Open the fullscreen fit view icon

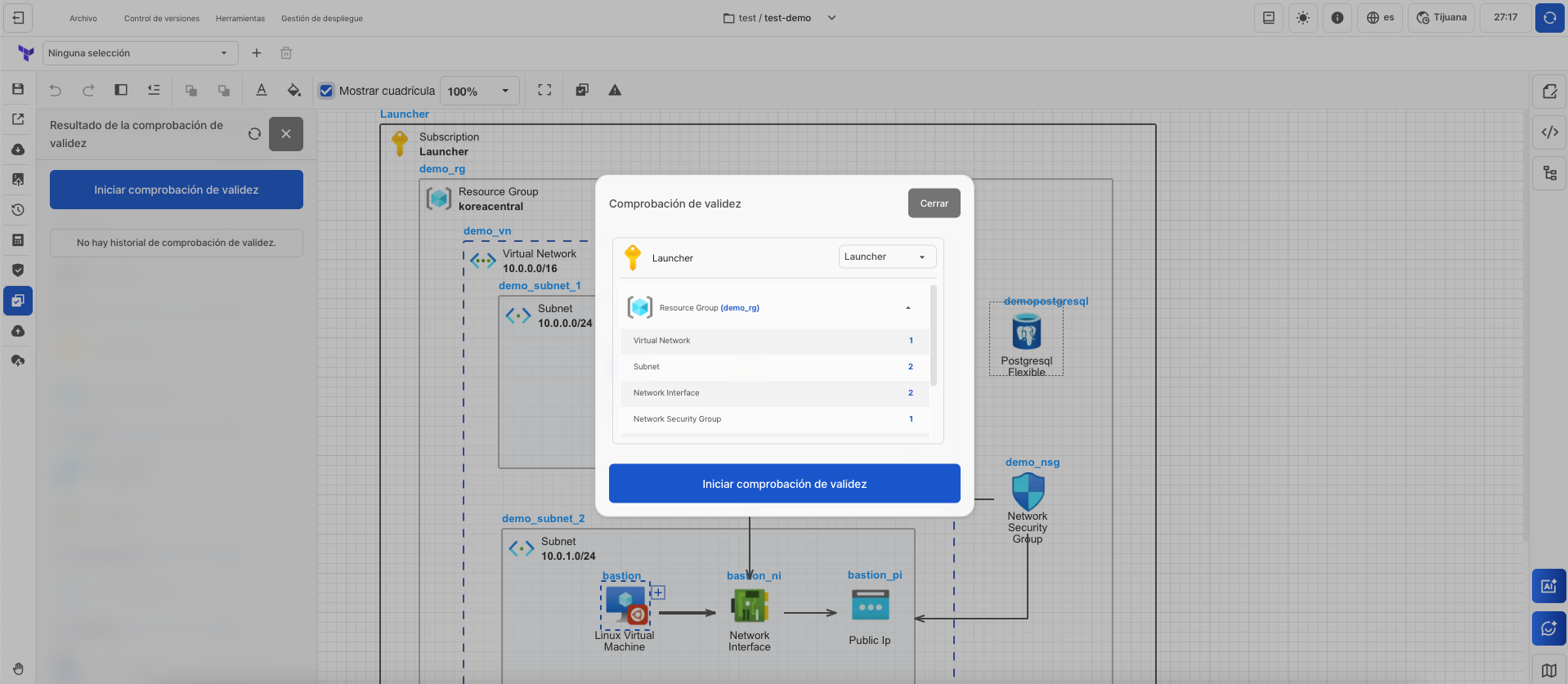[x=544, y=91]
